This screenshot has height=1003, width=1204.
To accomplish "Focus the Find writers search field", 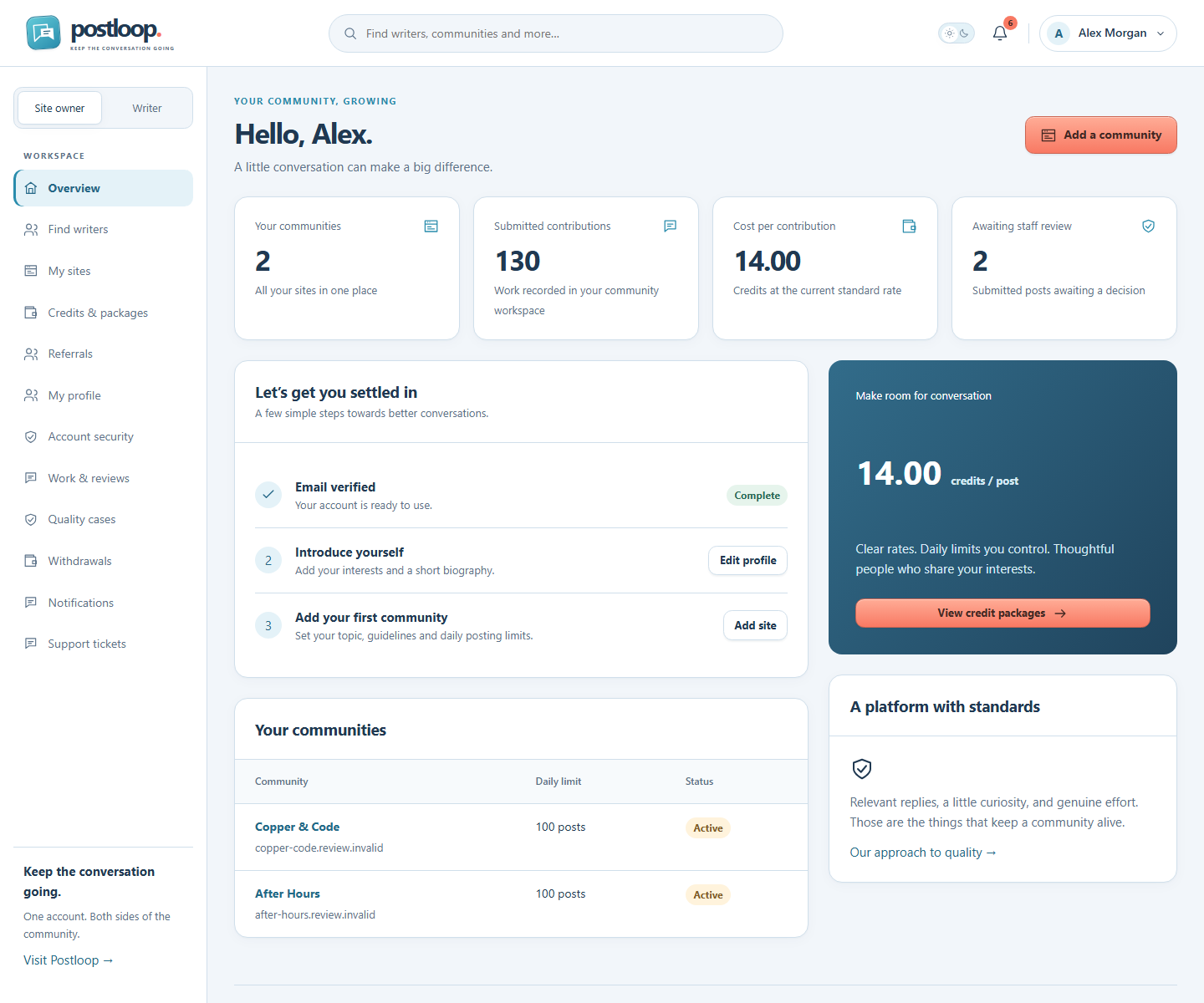I will click(556, 33).
